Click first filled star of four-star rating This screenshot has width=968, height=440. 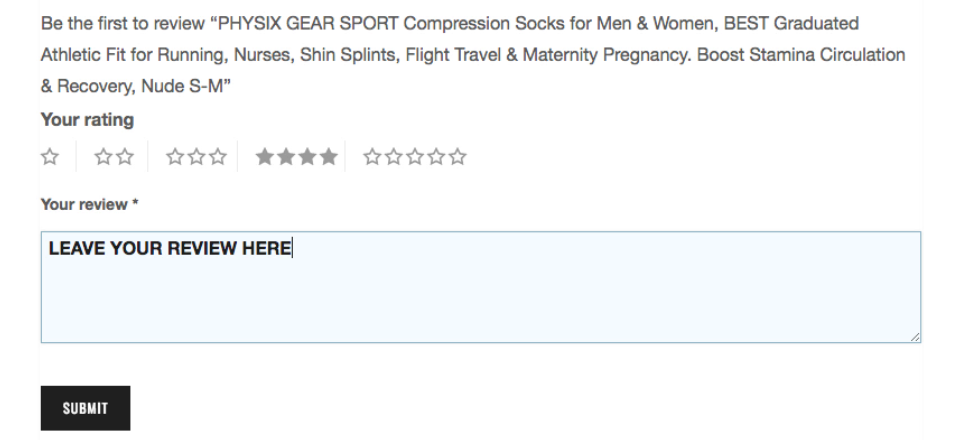click(265, 157)
